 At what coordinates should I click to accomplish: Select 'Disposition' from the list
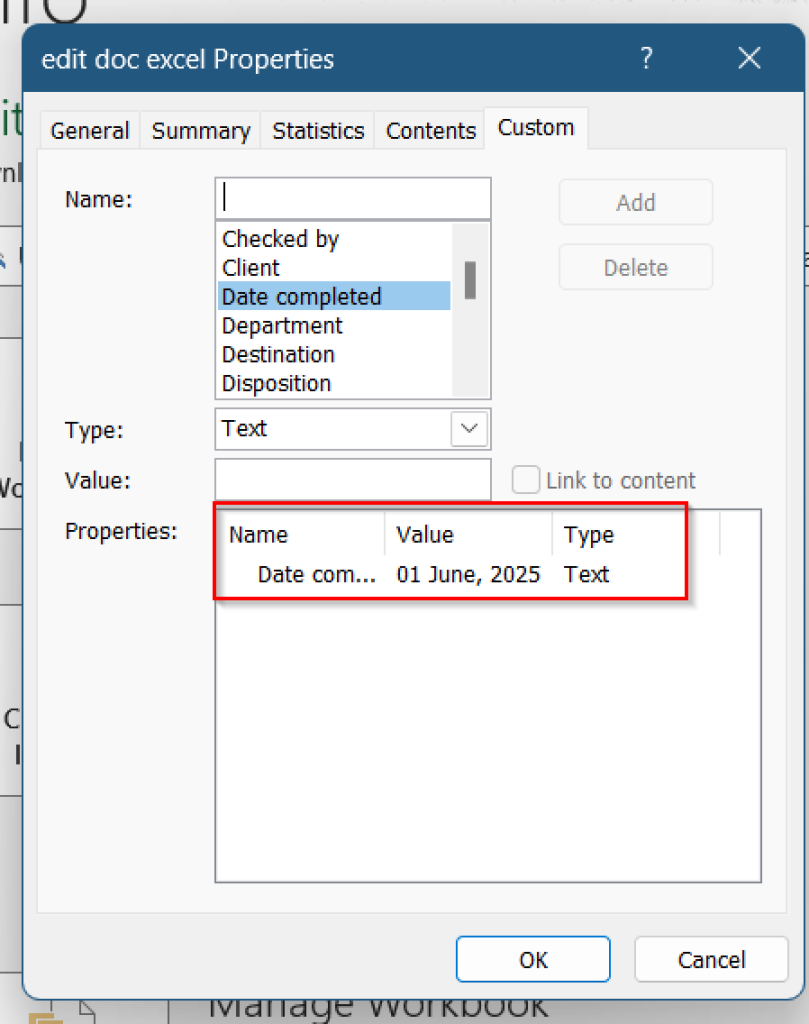(276, 383)
